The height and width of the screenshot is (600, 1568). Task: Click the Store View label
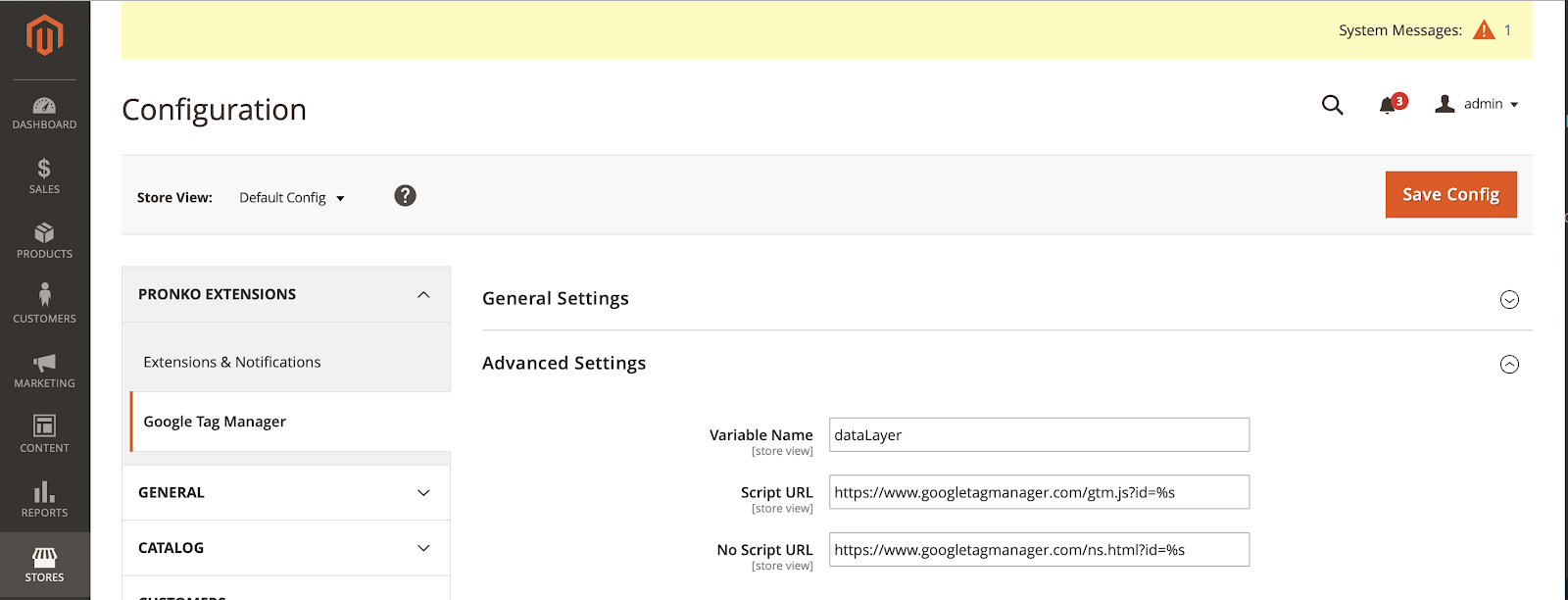(x=174, y=197)
